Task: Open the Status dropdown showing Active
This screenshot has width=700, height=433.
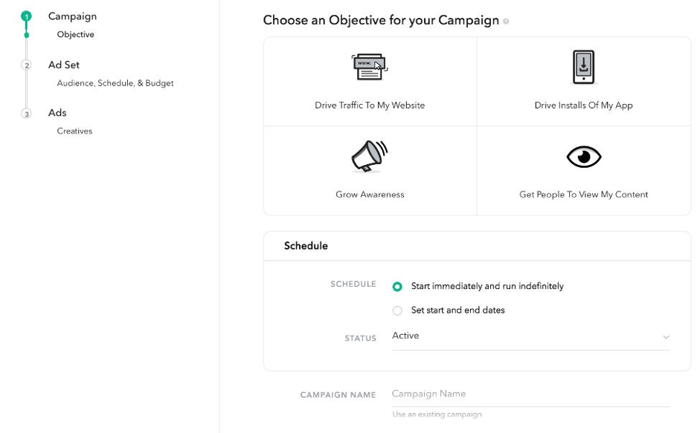Action: (531, 336)
